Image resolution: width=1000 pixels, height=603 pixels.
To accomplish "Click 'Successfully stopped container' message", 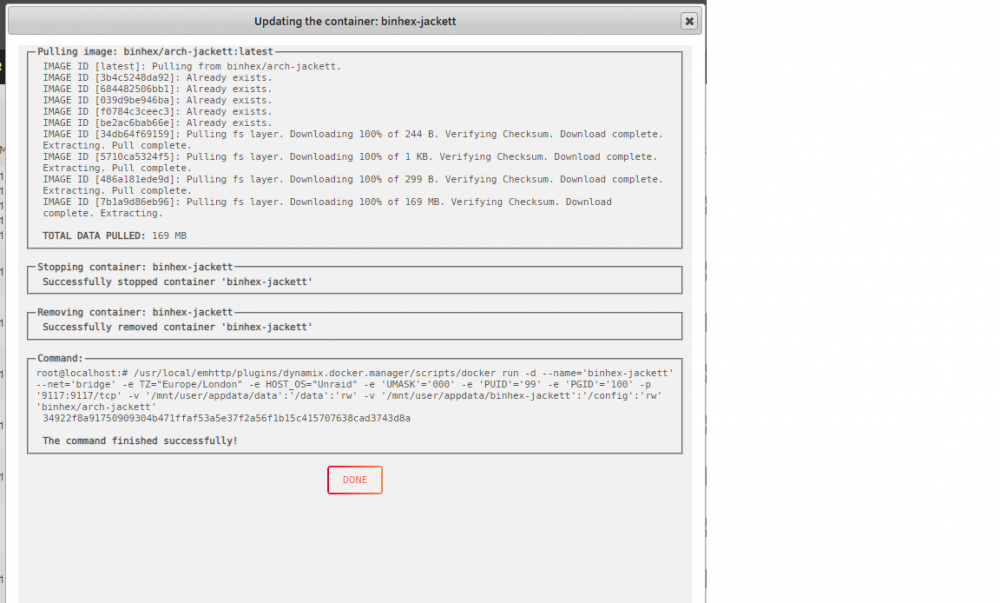I will point(177,282).
